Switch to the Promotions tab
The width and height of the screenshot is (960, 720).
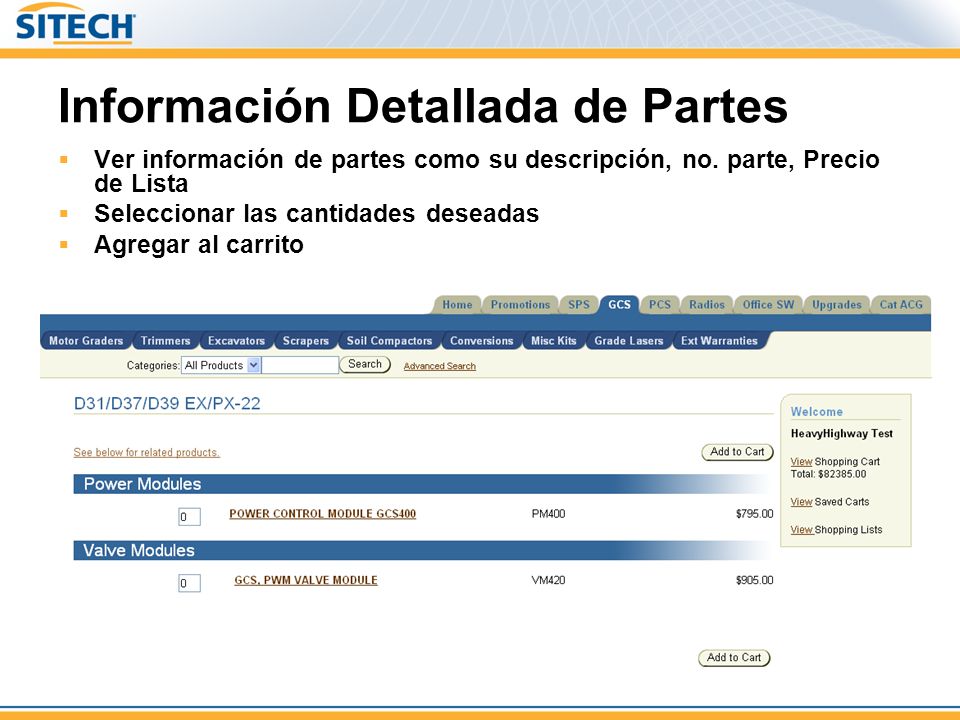click(520, 305)
